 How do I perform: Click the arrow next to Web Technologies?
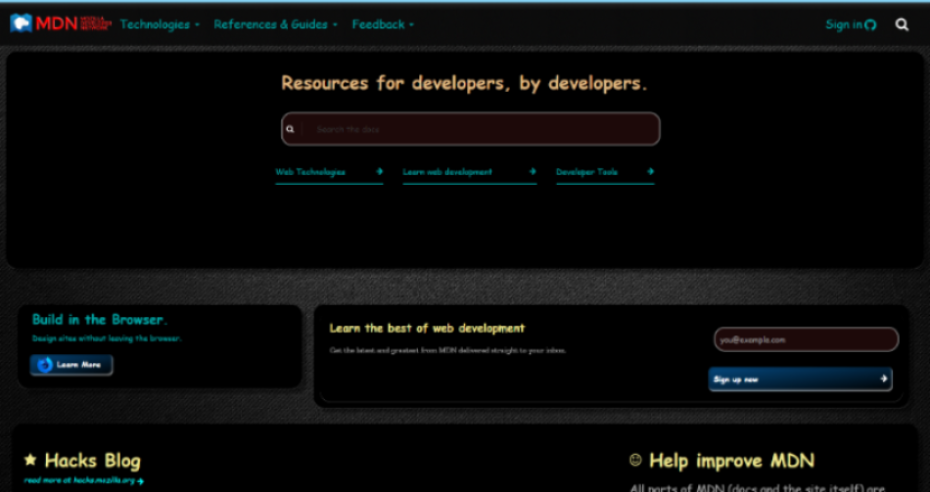tap(380, 171)
